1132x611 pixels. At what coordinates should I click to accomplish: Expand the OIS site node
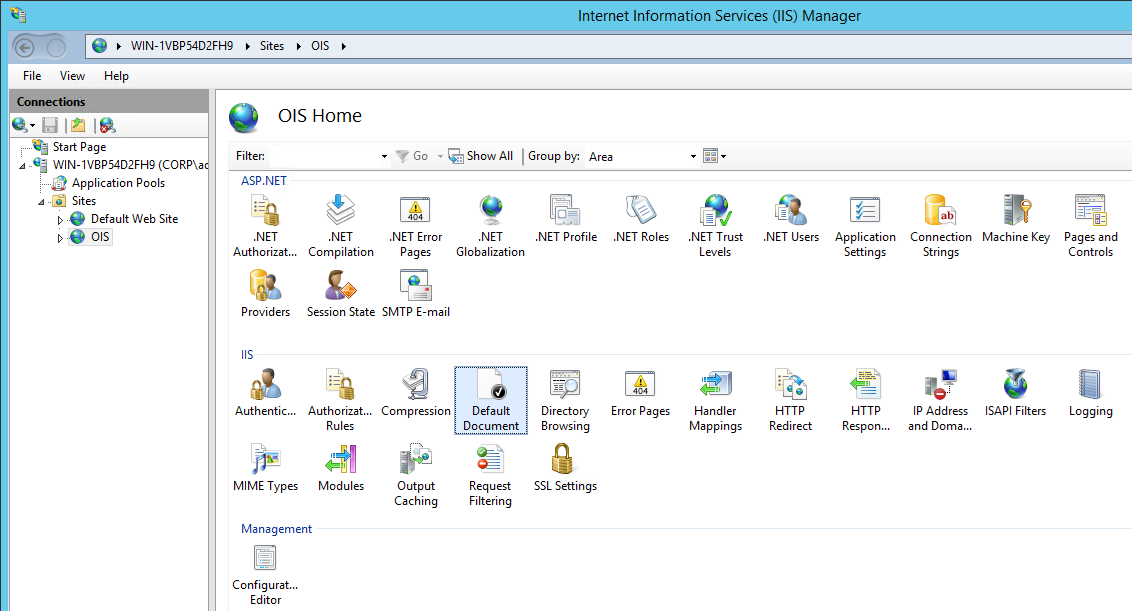60,238
